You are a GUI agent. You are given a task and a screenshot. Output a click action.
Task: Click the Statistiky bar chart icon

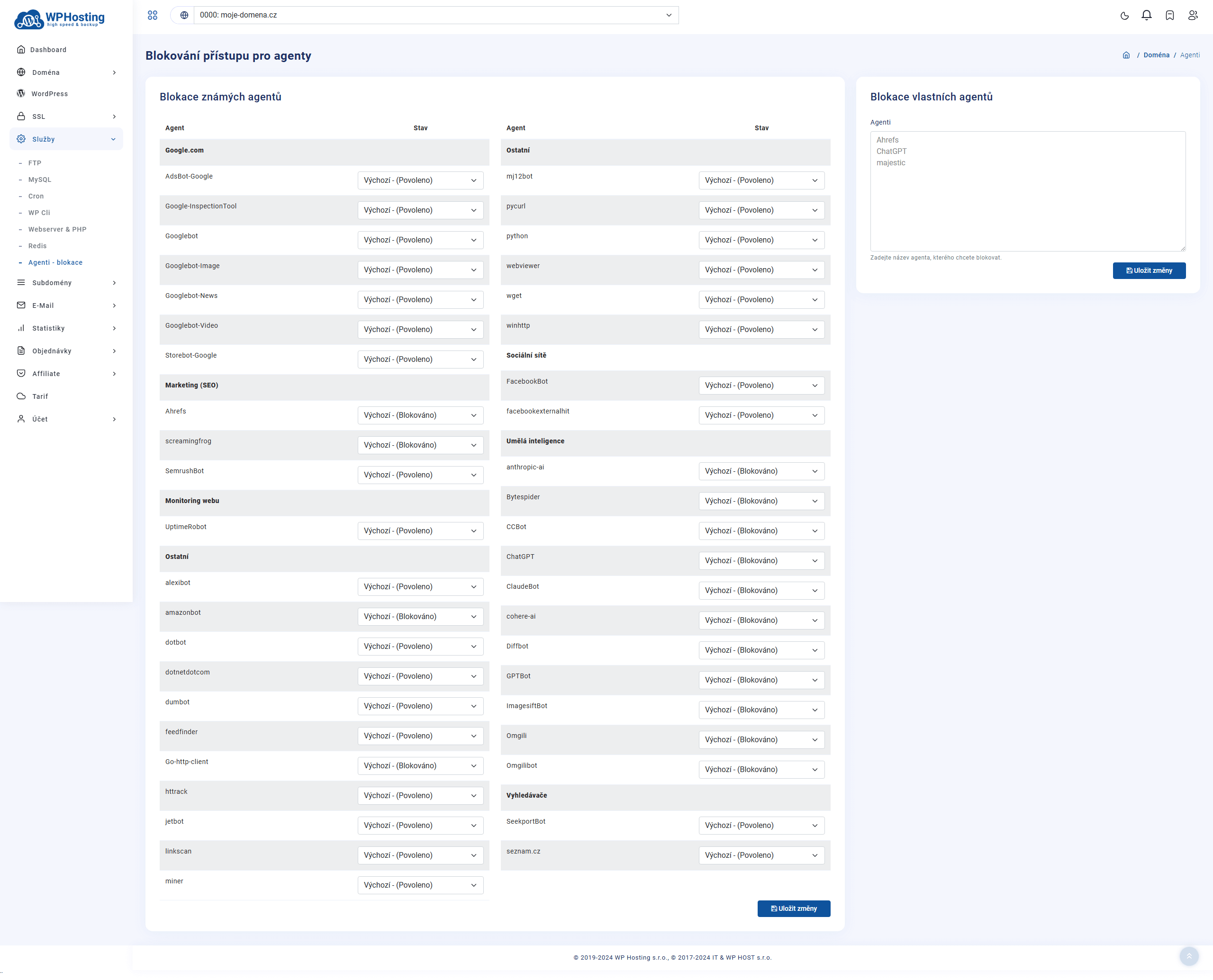click(21, 328)
